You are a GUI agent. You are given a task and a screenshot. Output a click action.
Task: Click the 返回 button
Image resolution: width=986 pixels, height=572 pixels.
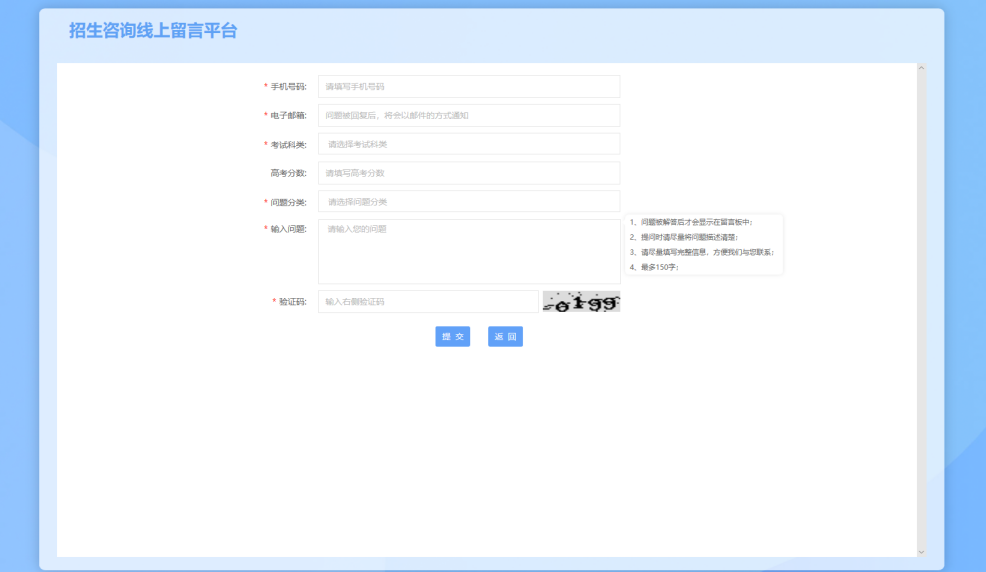pos(505,337)
